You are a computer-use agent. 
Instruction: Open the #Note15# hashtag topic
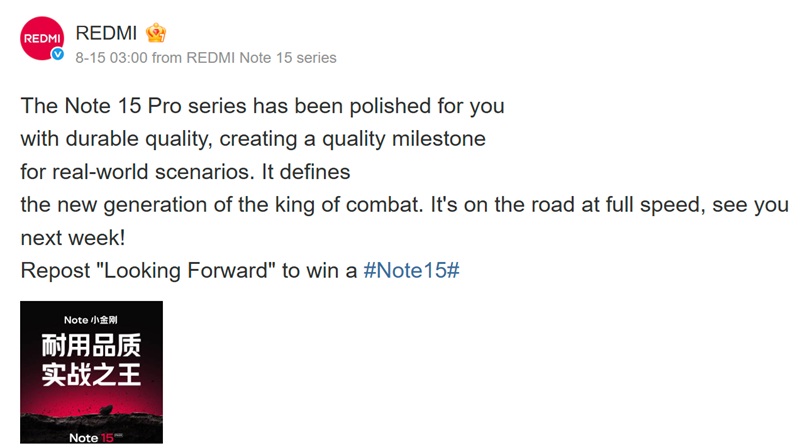tap(410, 272)
